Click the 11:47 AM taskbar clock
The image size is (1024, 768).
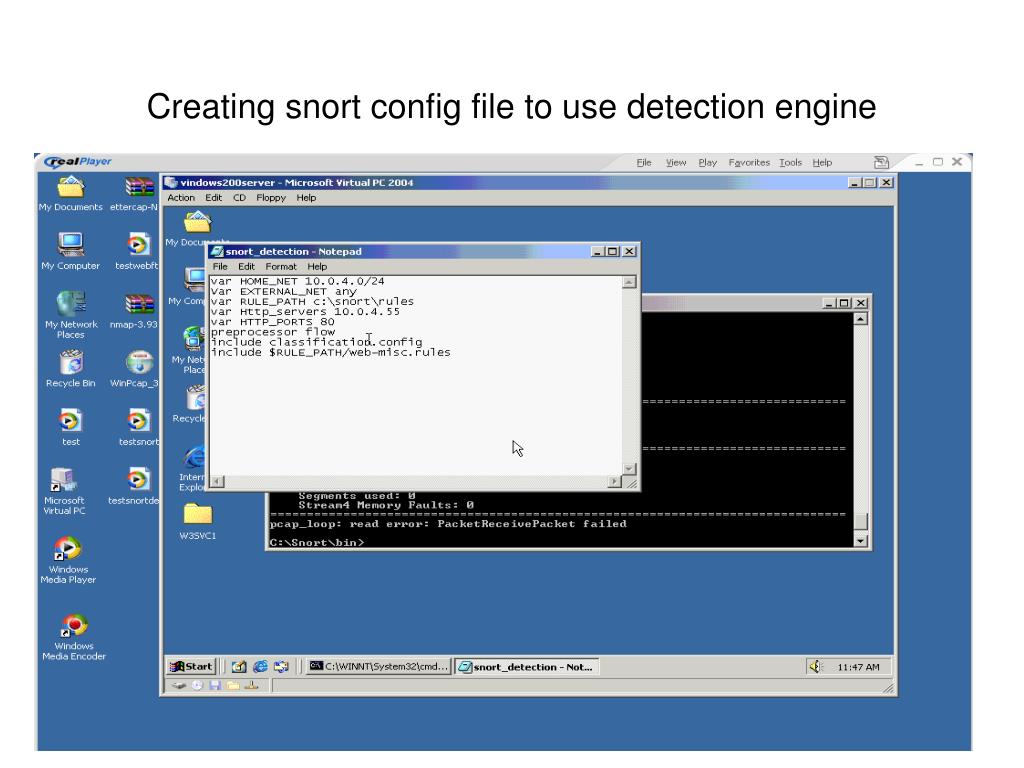coord(858,667)
